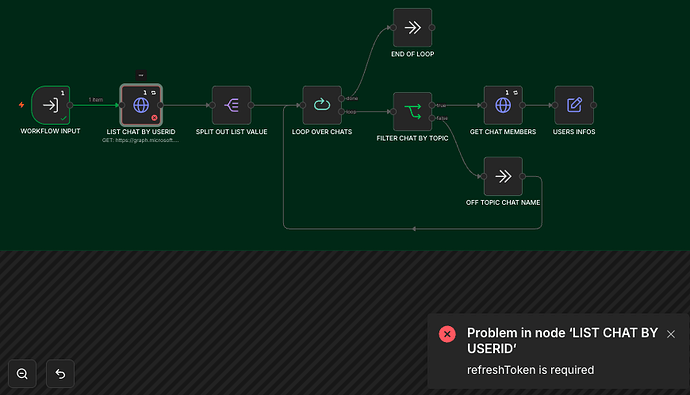
Task: Select the Loop Over Chats node
Action: coord(322,105)
